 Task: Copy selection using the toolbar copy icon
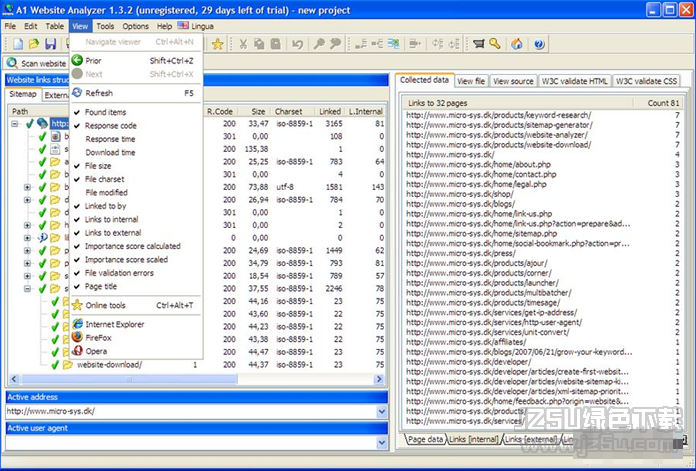tap(259, 44)
